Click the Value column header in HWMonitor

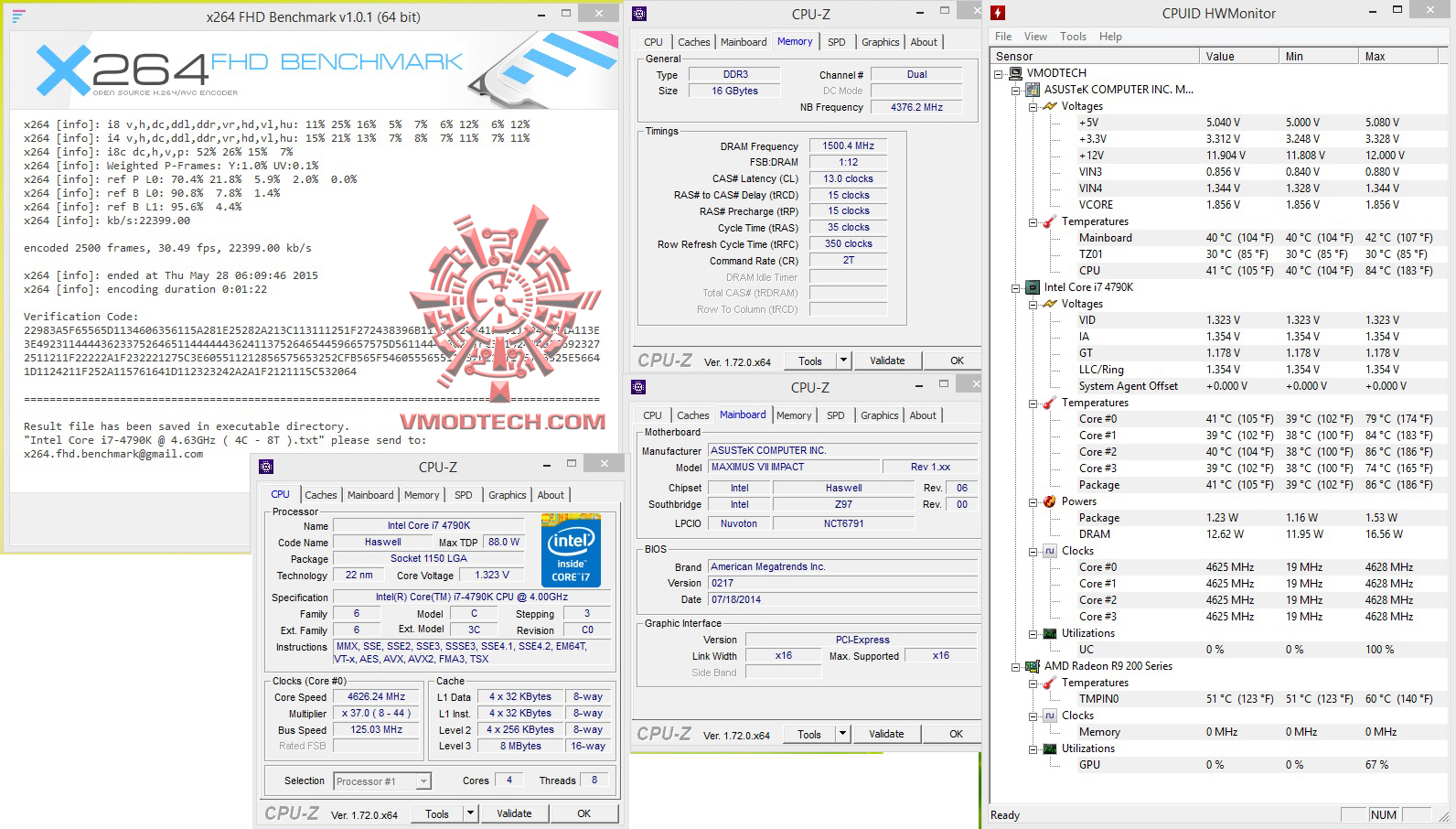pyautogui.click(x=1239, y=57)
